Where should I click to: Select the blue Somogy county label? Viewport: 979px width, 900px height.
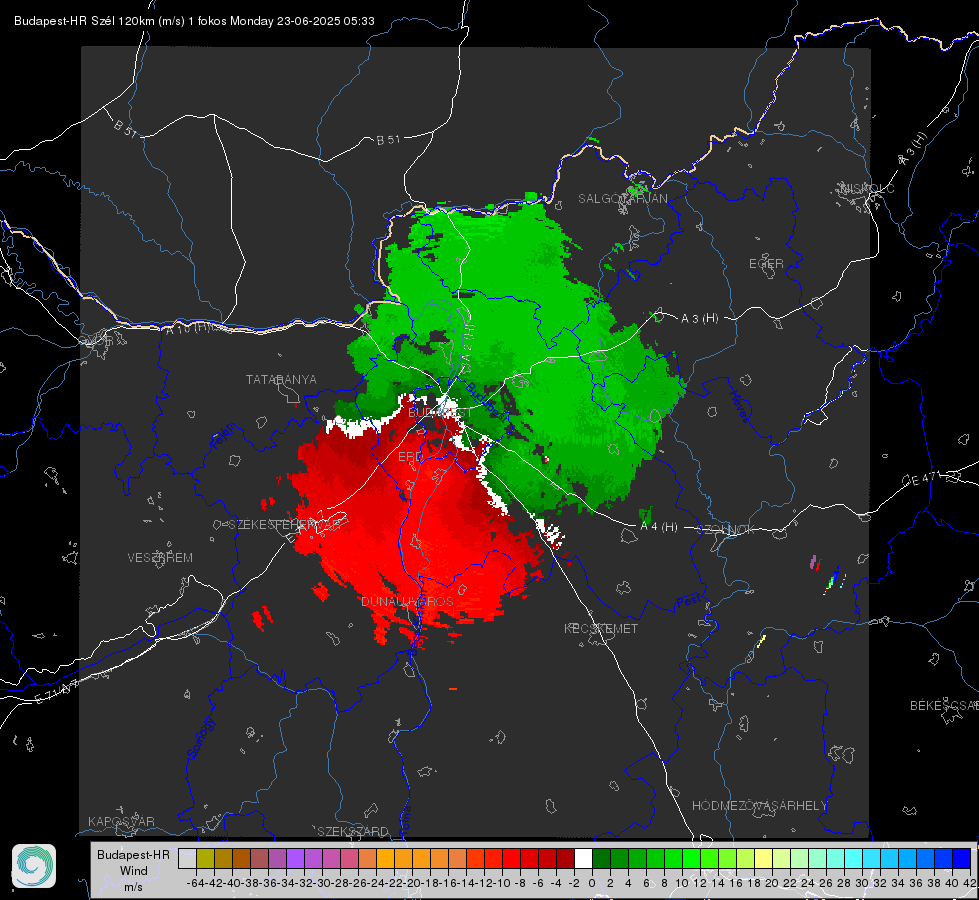200,738
